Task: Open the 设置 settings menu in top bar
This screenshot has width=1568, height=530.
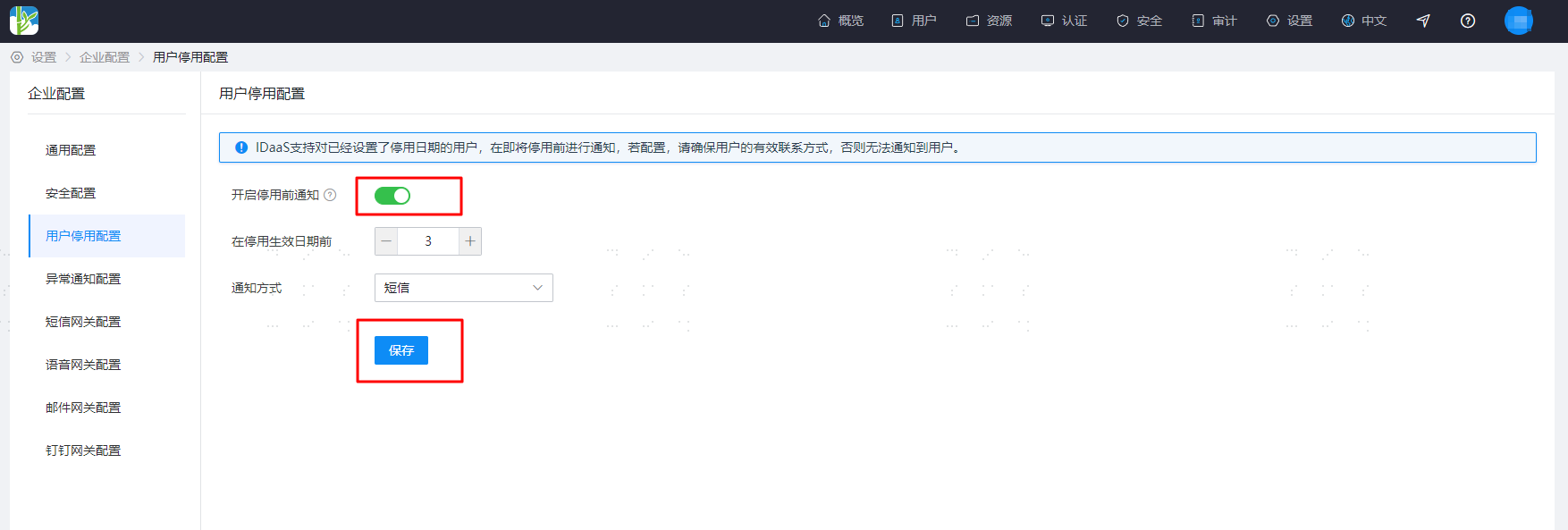Action: click(1289, 21)
